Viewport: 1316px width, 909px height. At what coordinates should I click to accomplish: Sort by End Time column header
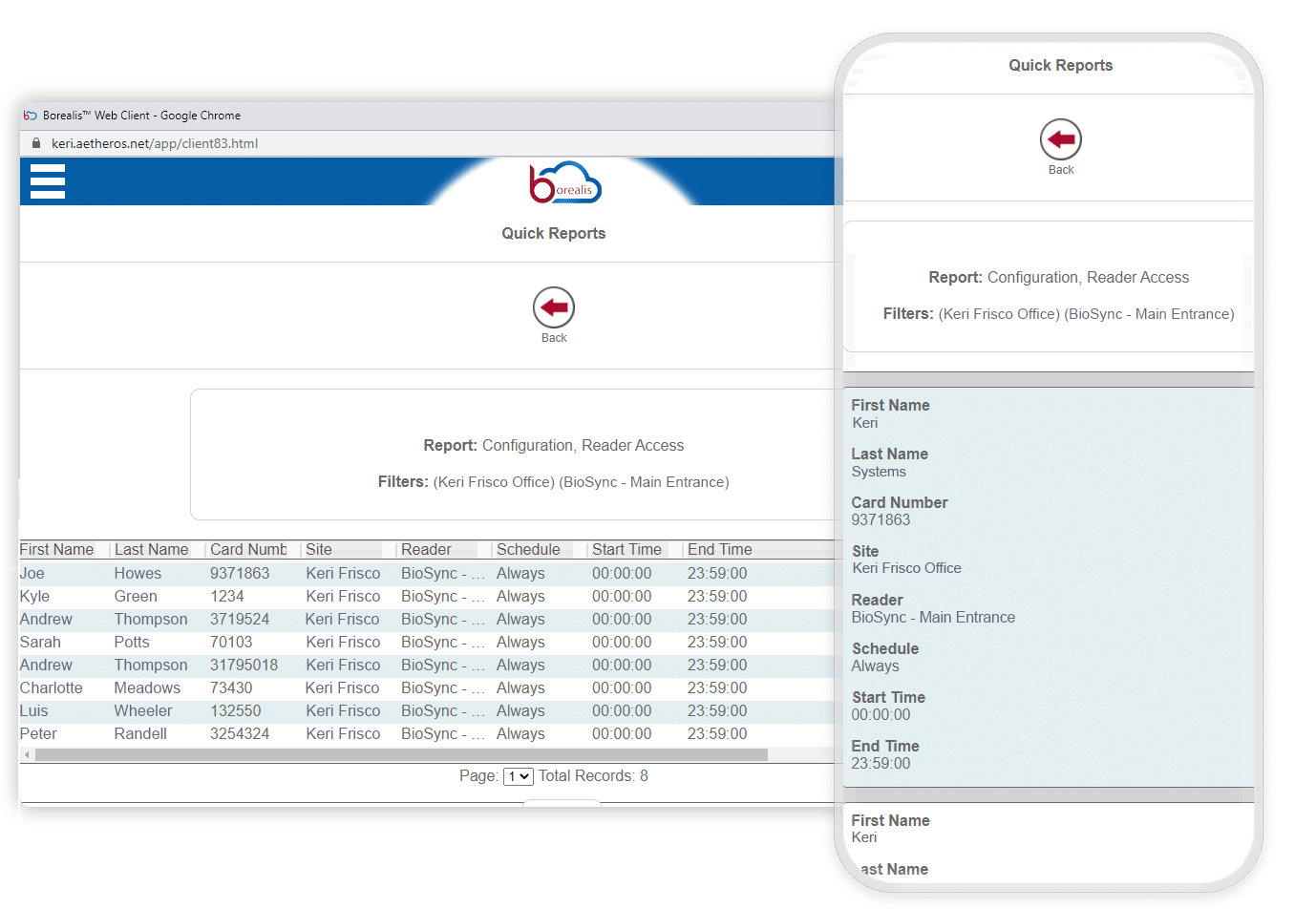(720, 550)
